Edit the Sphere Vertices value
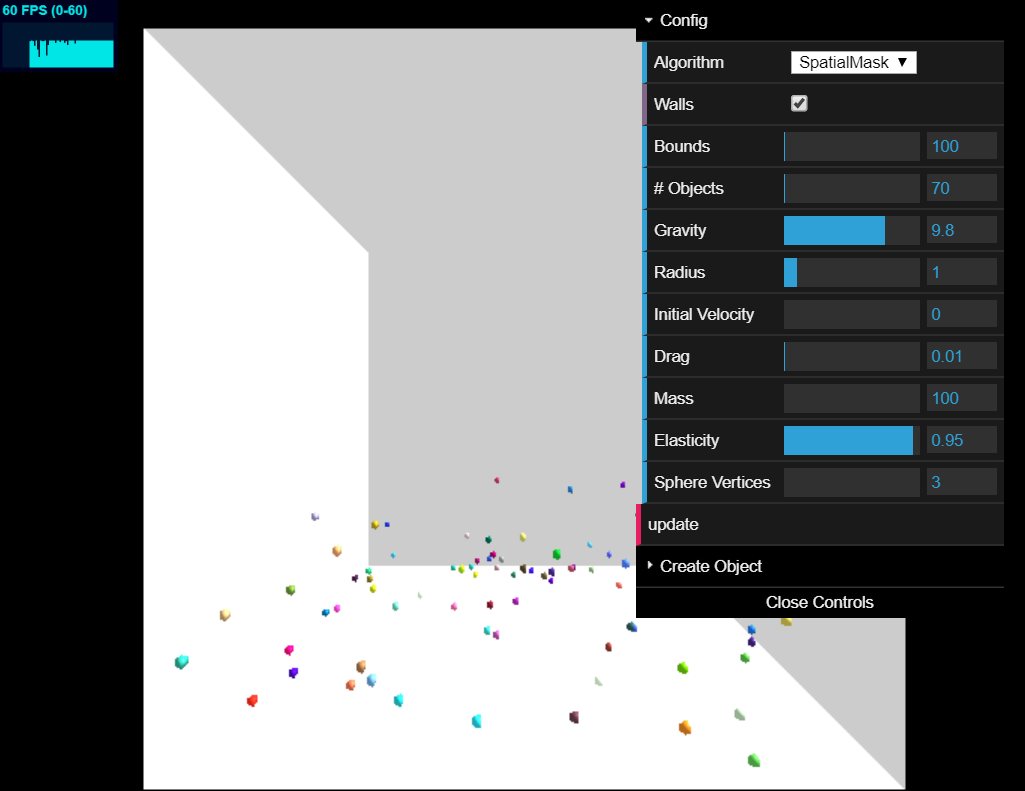Screen dimensions: 1025x791 (x=961, y=481)
